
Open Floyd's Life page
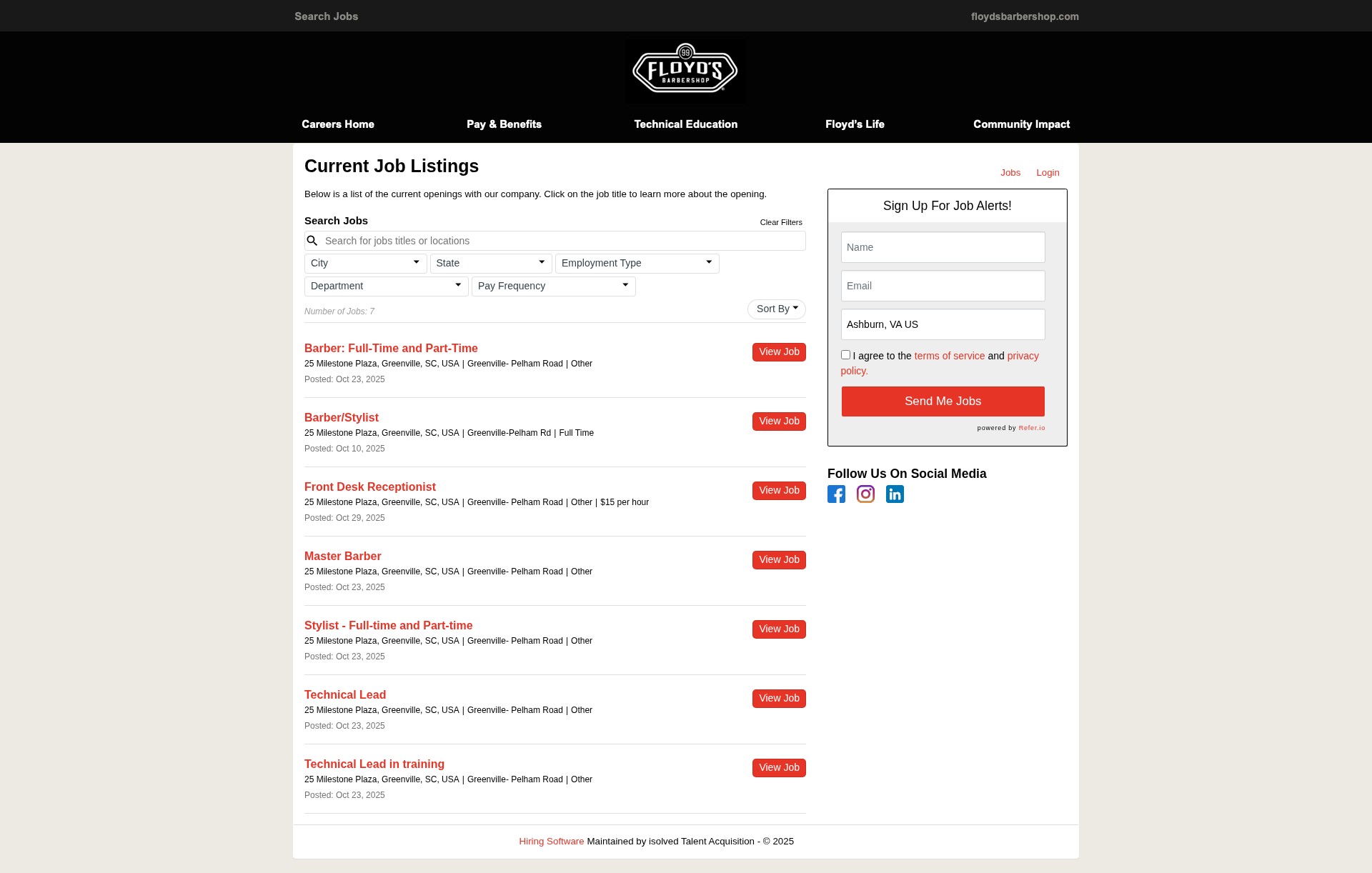855,124
